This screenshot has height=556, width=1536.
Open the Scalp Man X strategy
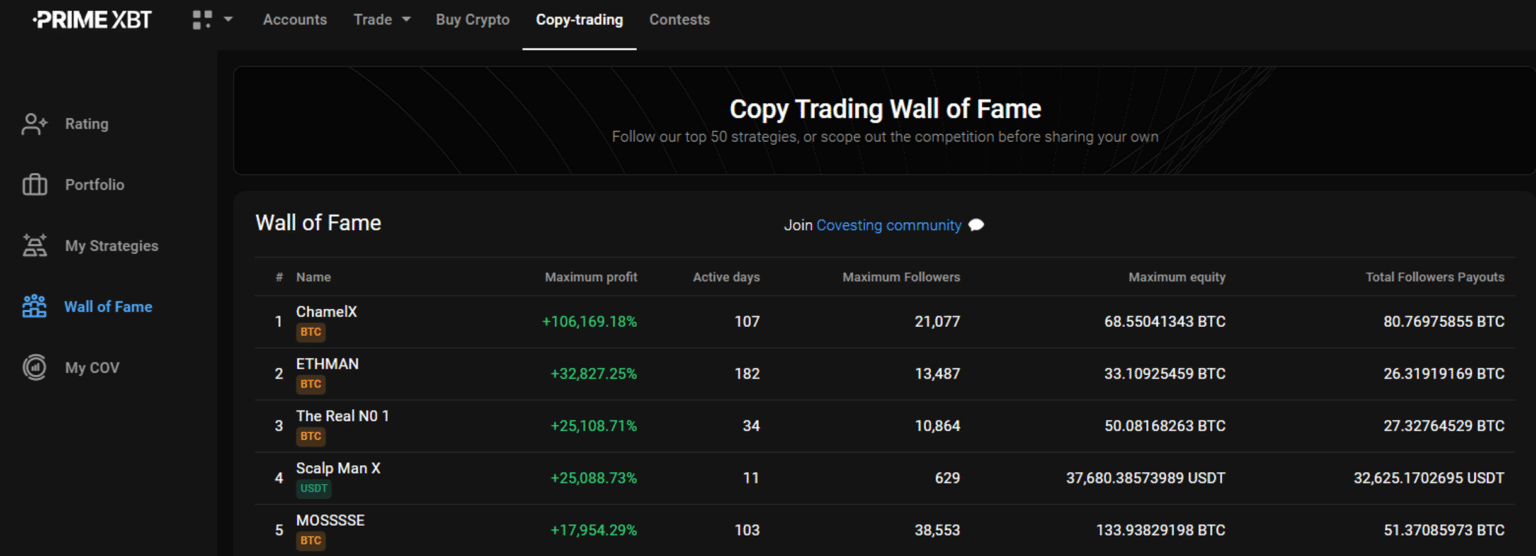point(338,468)
